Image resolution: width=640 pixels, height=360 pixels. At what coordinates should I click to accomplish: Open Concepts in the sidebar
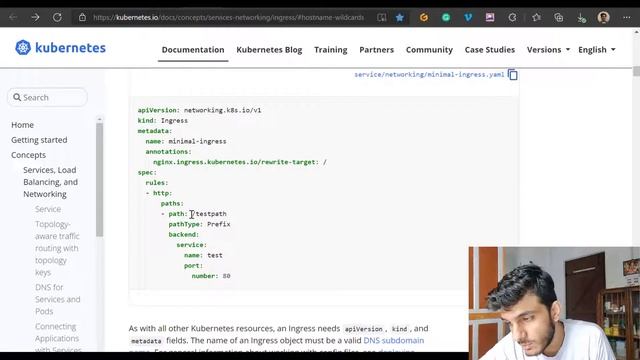29,155
